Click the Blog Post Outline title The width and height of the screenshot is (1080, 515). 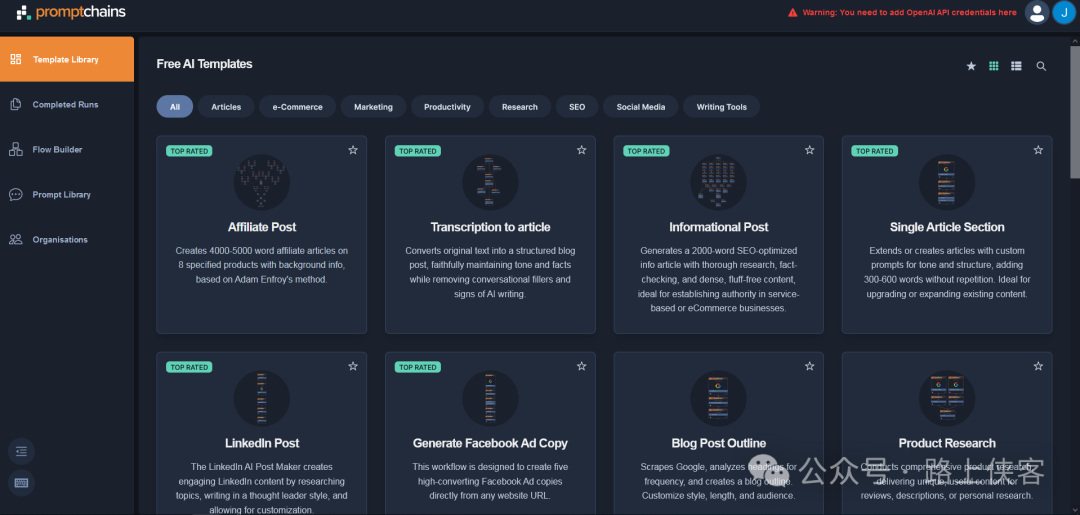(x=718, y=443)
